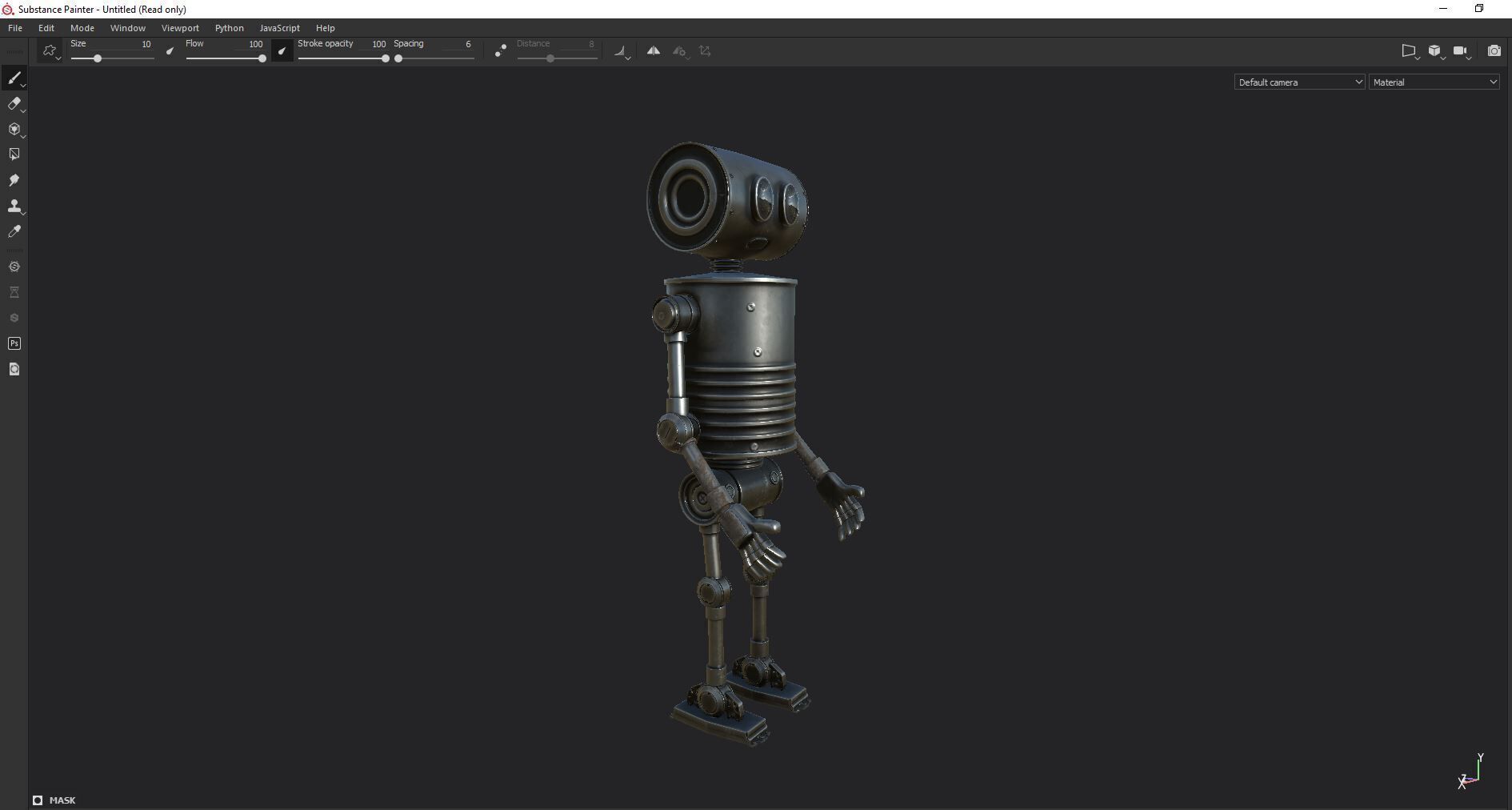The height and width of the screenshot is (810, 1512).
Task: Select the Projection cube tool
Action: point(14,130)
